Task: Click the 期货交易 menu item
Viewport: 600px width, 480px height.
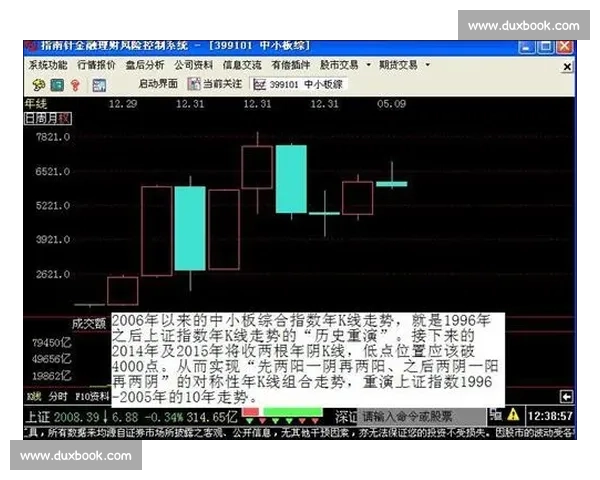Action: point(398,65)
